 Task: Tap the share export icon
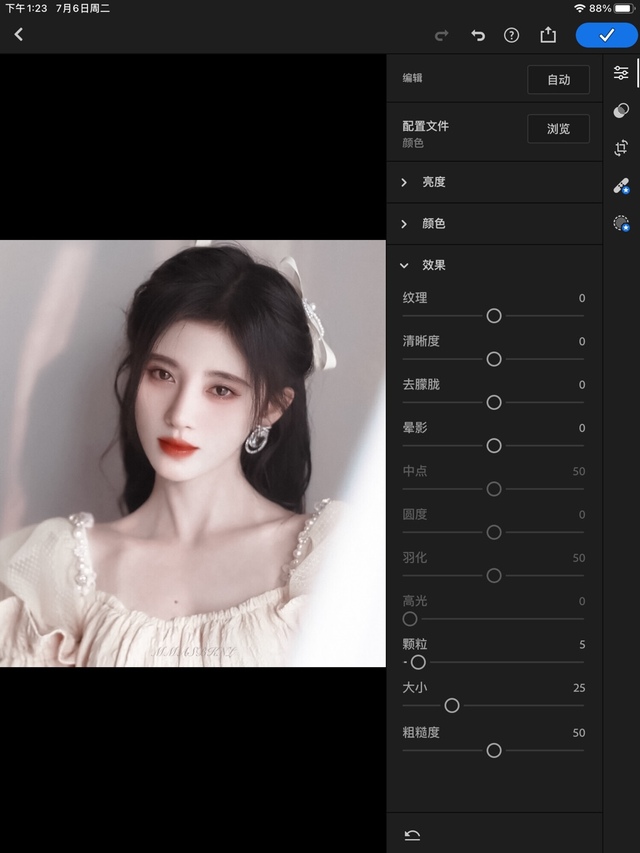[x=548, y=35]
